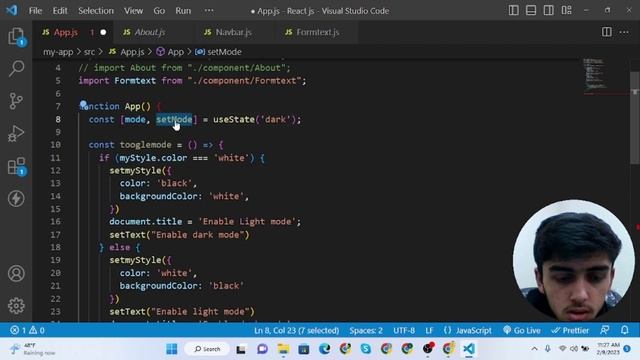The image size is (640, 360).
Task: Change encoding via UTF-8
Action: click(404, 330)
